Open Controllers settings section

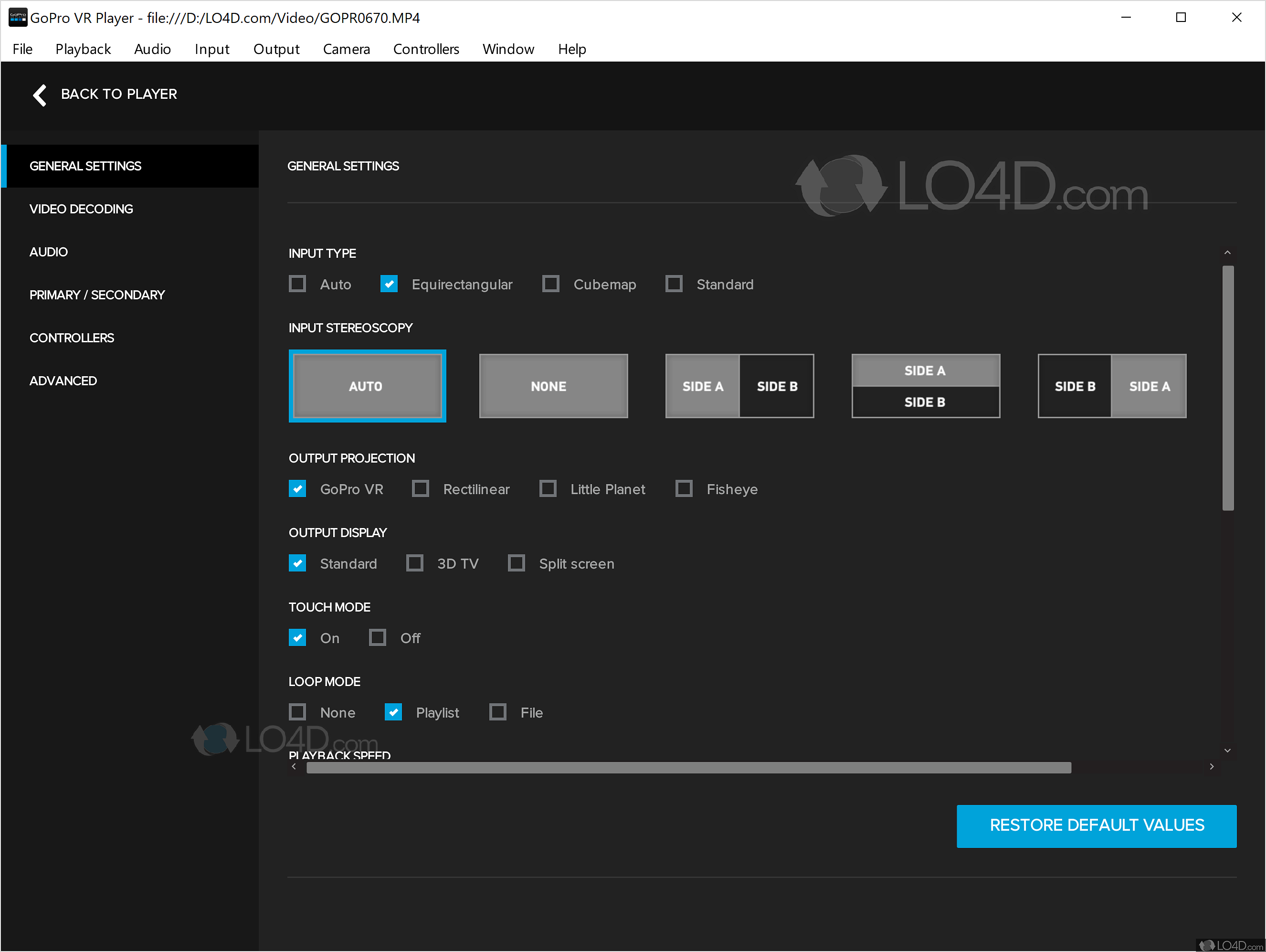[x=72, y=338]
